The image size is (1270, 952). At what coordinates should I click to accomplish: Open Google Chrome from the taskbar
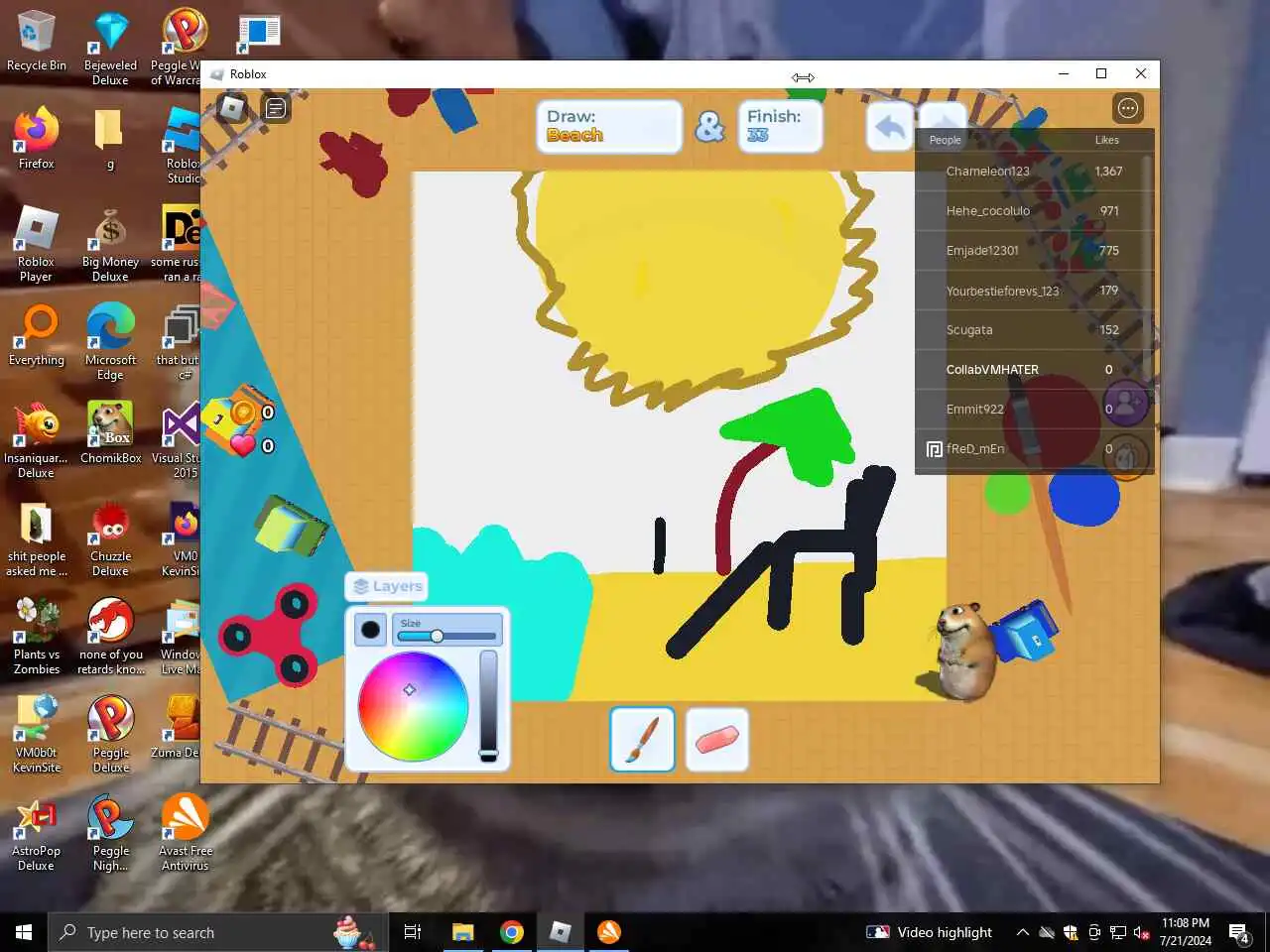click(512, 932)
